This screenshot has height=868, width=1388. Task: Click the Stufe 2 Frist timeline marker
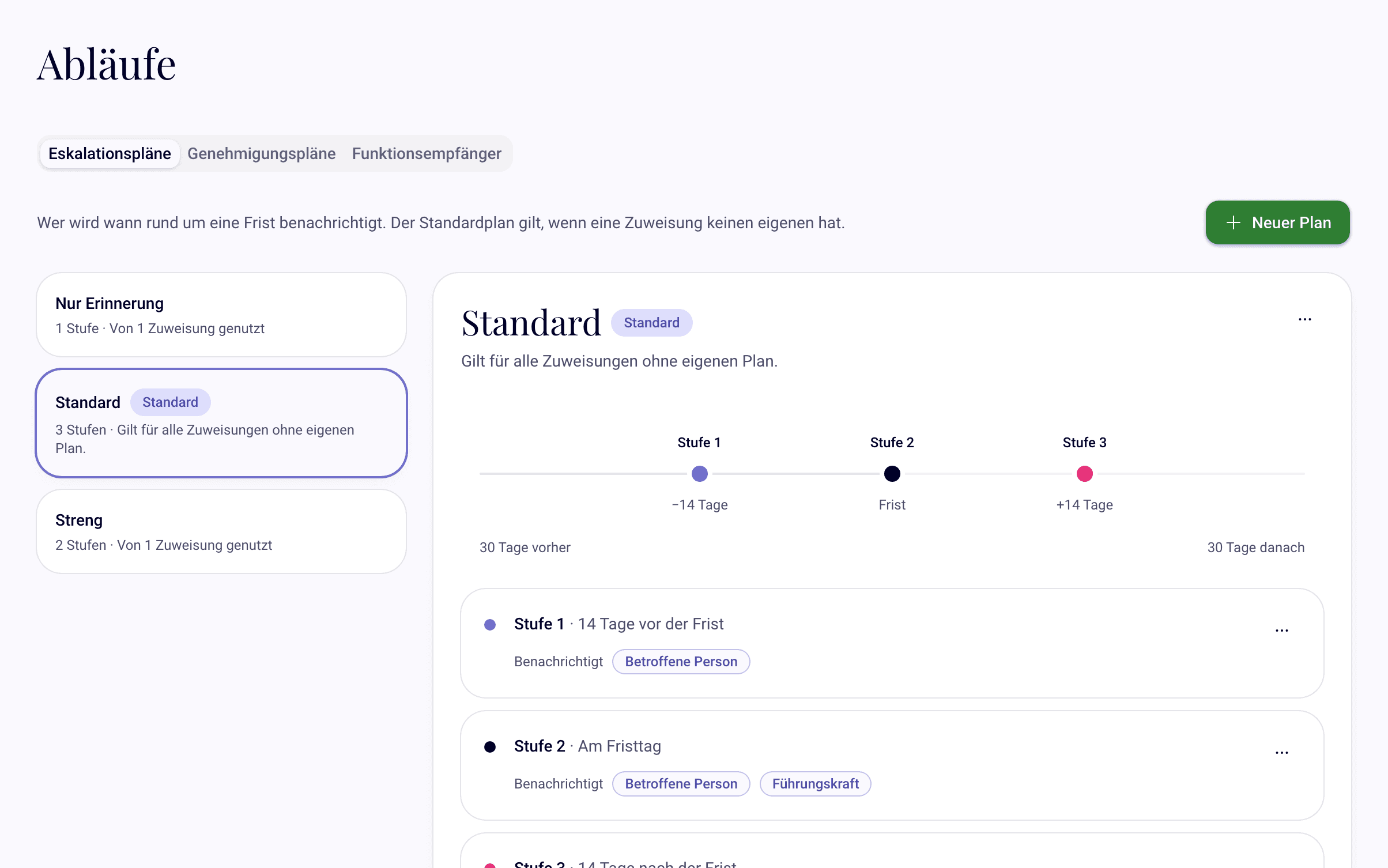(892, 474)
